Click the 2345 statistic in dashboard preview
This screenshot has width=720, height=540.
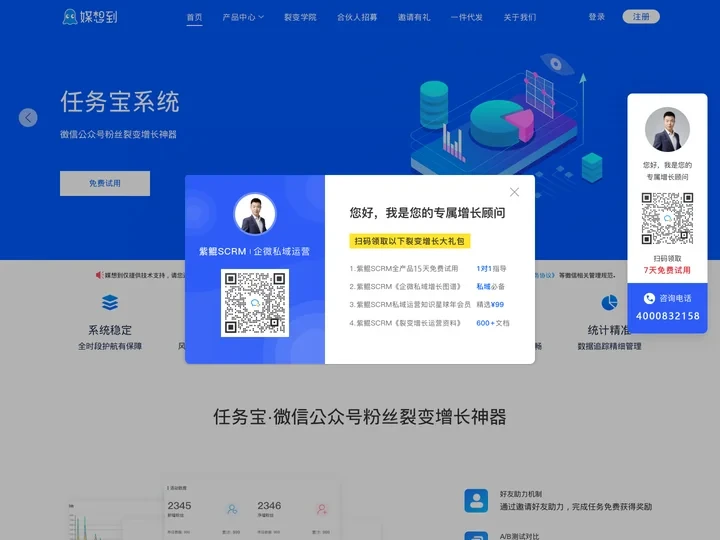[179, 506]
